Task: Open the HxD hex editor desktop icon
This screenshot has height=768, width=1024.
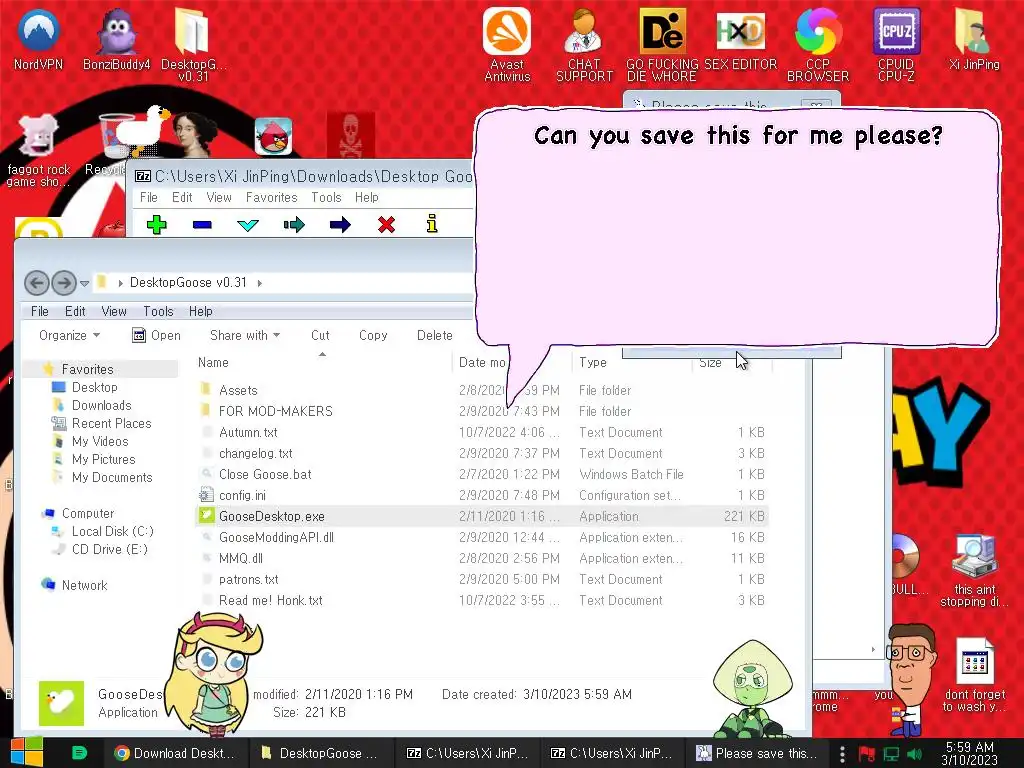Action: (x=740, y=39)
